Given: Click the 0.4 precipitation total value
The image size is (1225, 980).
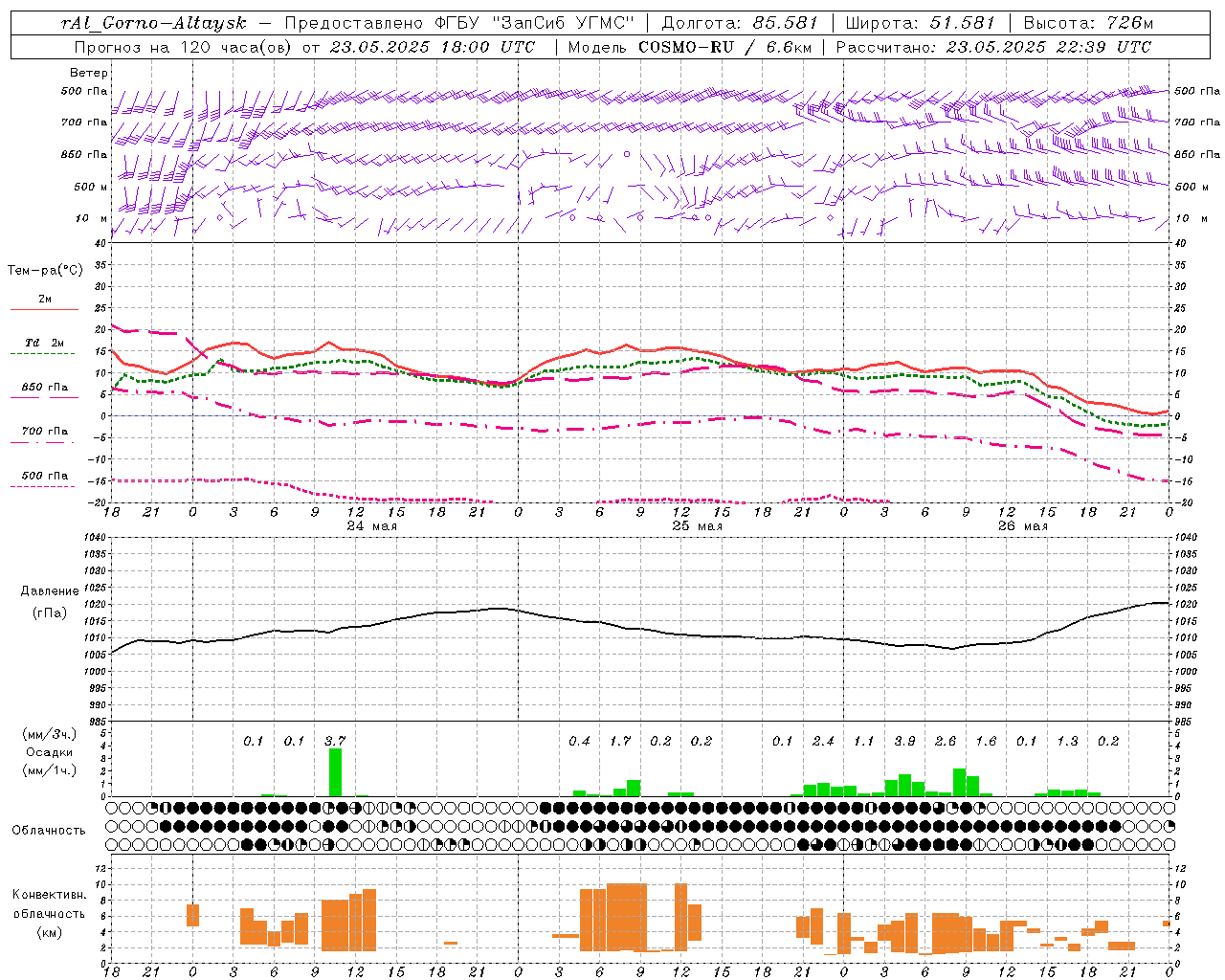Looking at the screenshot, I should pos(579,741).
